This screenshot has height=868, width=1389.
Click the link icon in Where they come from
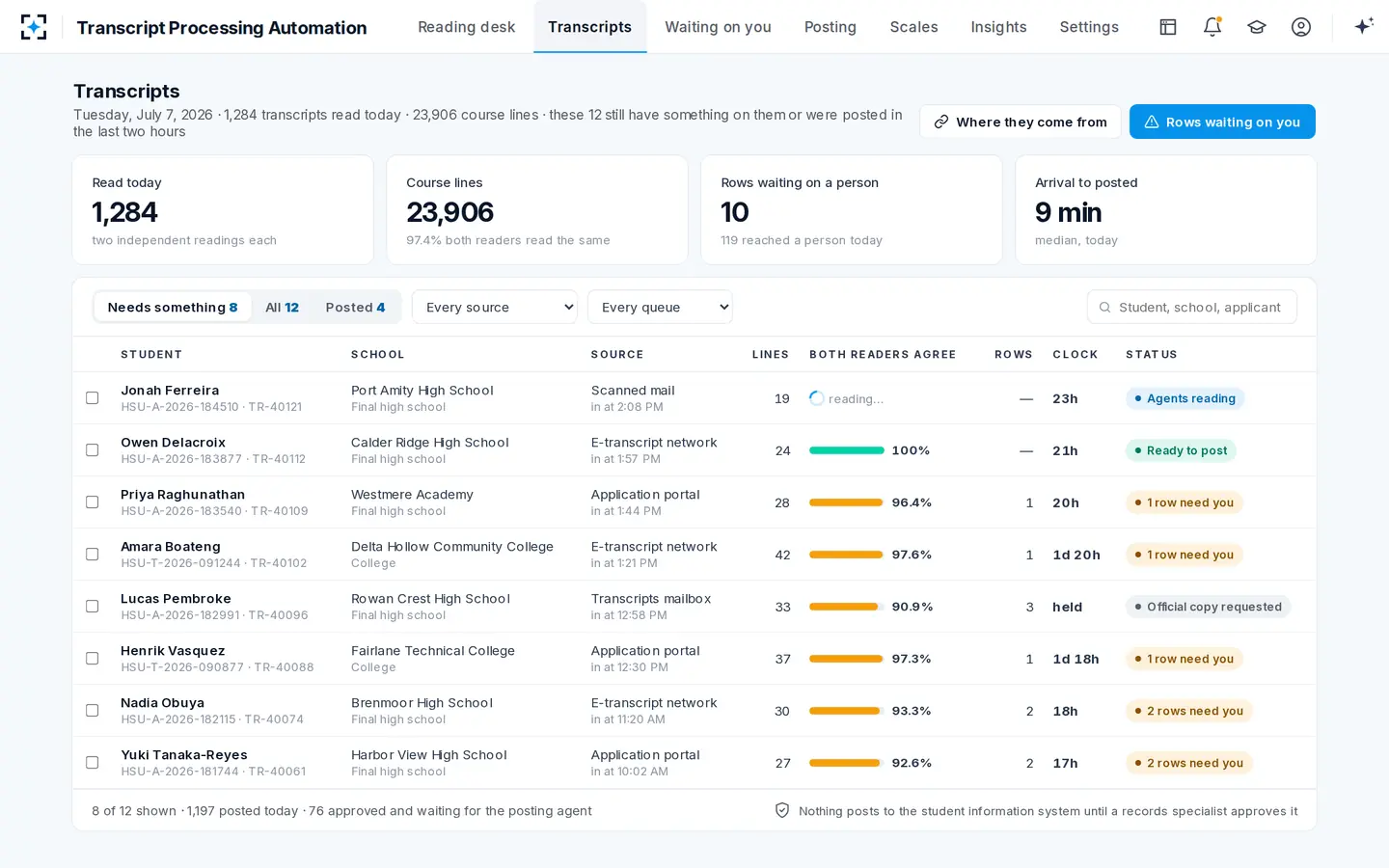(x=941, y=122)
